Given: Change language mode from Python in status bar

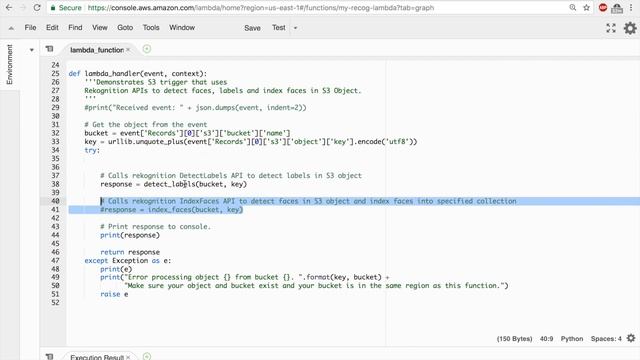Looking at the screenshot, I should point(571,339).
